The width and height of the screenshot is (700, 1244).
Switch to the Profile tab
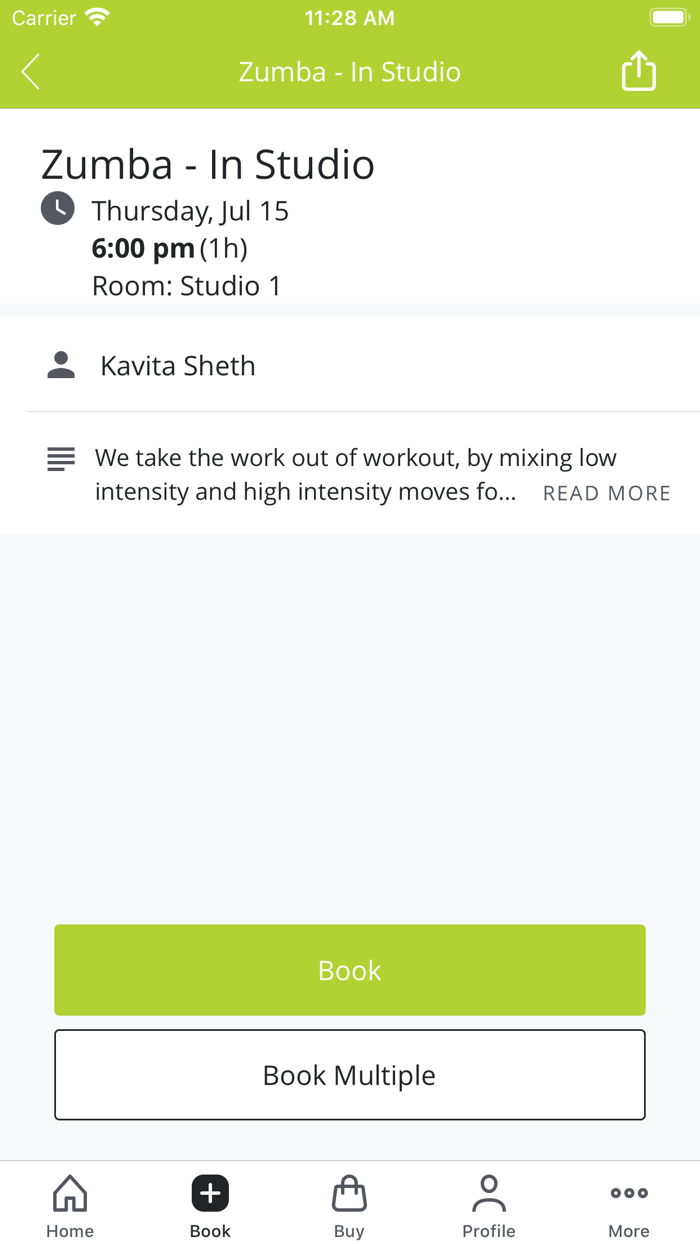(489, 1205)
